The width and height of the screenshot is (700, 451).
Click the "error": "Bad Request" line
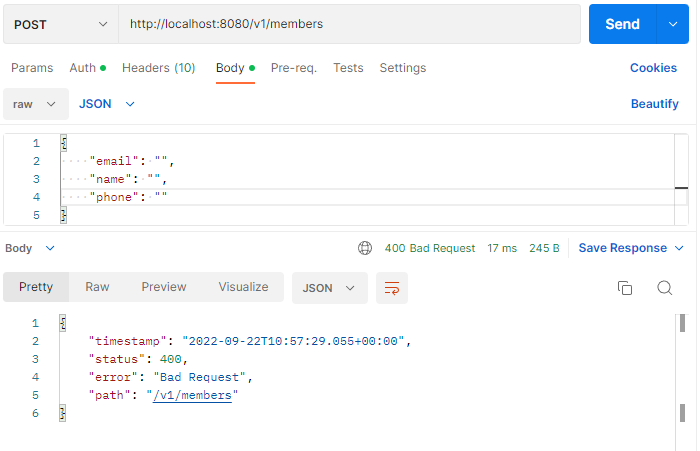(x=171, y=377)
